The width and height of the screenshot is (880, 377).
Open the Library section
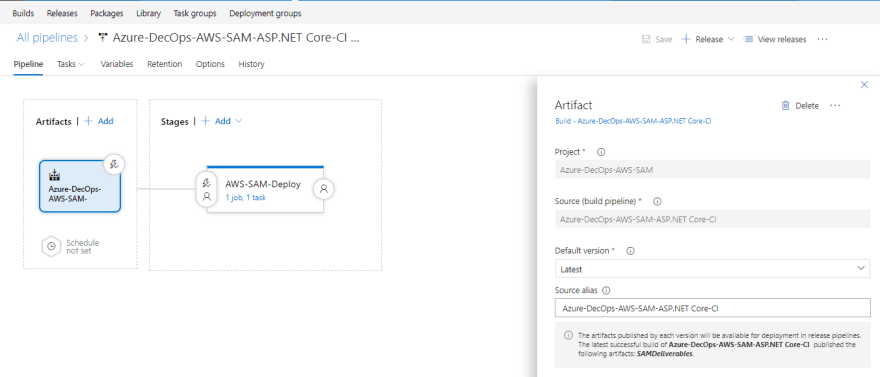click(148, 13)
